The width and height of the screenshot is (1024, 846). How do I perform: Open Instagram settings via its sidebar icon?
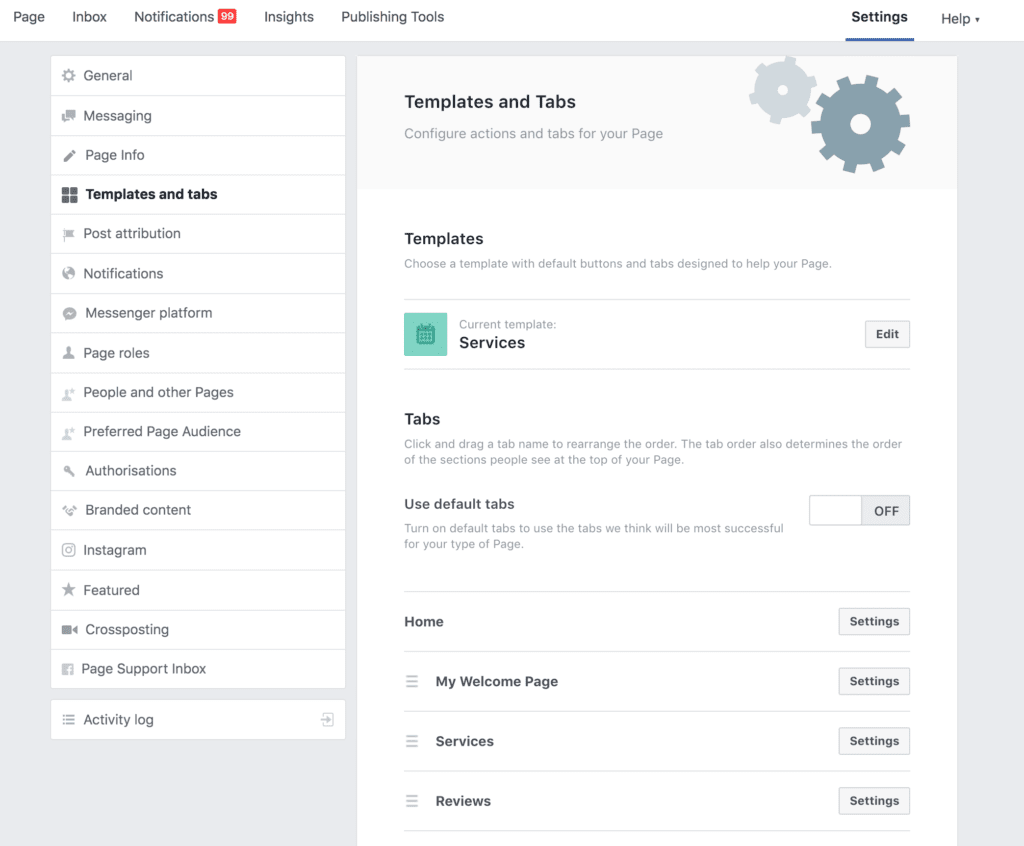click(x=67, y=550)
